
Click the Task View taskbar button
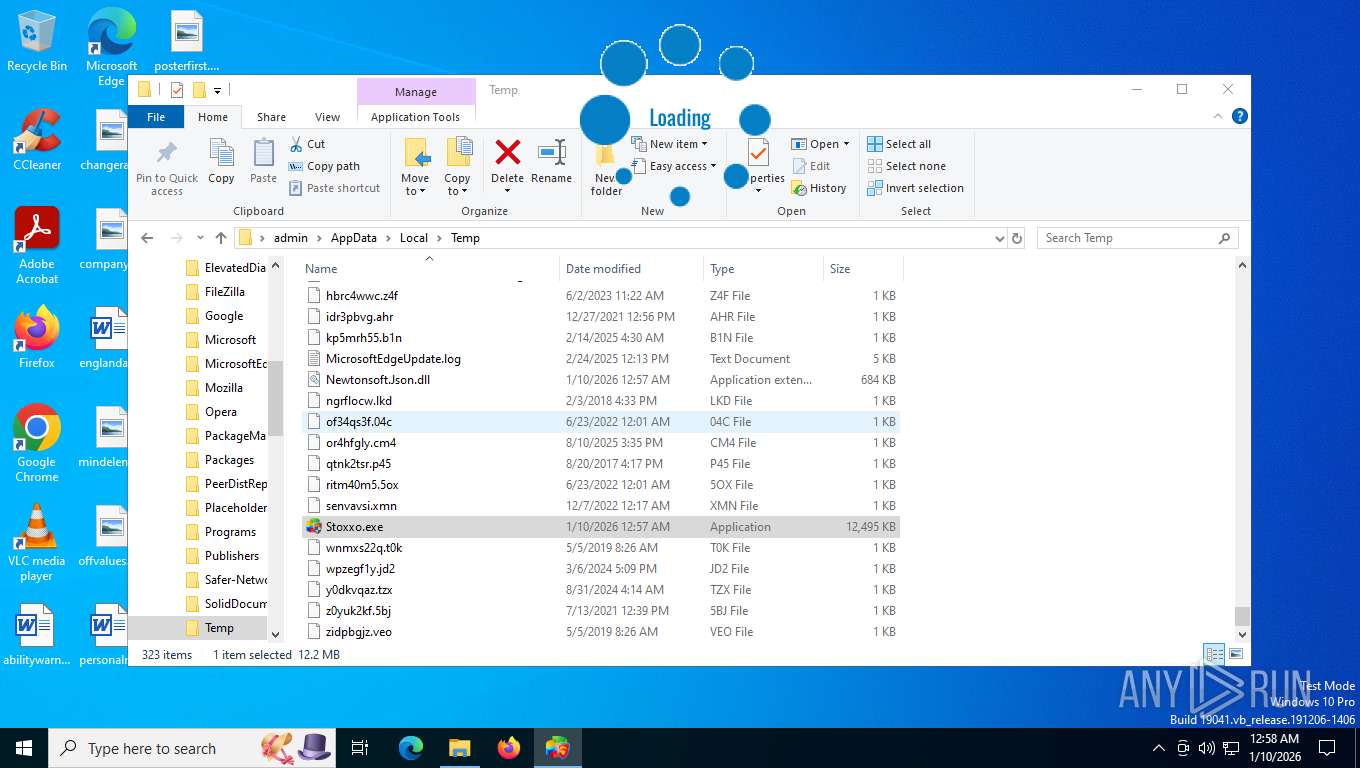(360, 748)
